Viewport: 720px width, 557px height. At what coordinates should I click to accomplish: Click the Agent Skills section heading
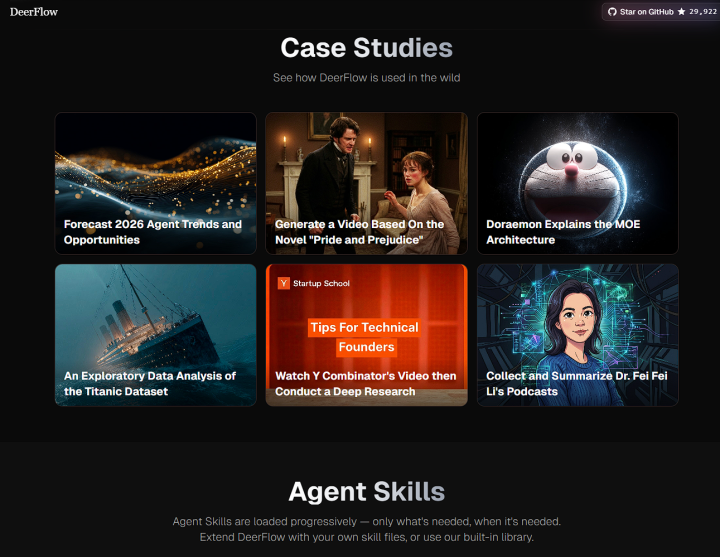click(x=366, y=491)
